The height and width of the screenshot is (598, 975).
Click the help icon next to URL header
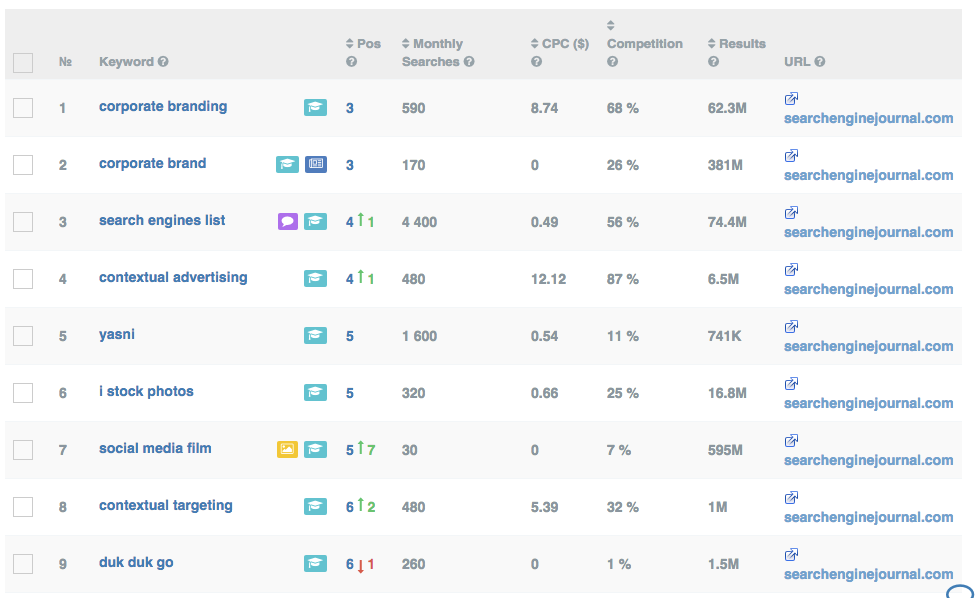tap(820, 62)
